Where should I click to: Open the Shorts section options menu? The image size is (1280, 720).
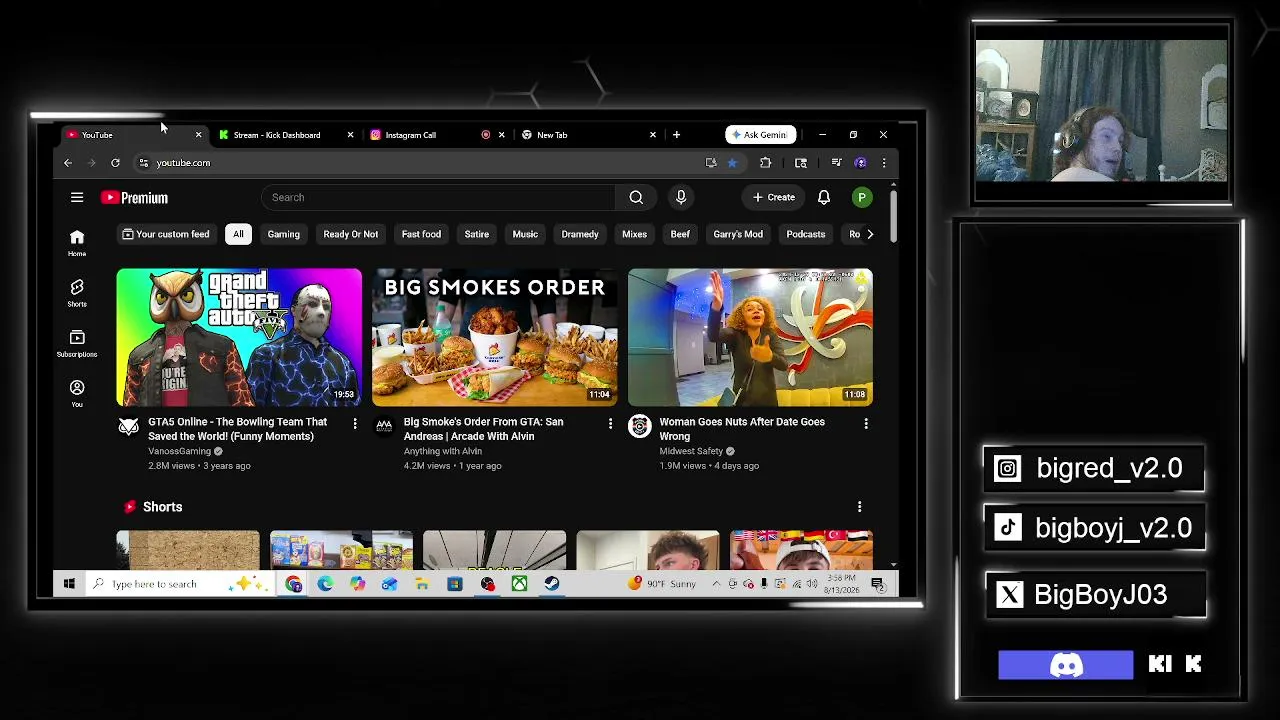point(859,507)
